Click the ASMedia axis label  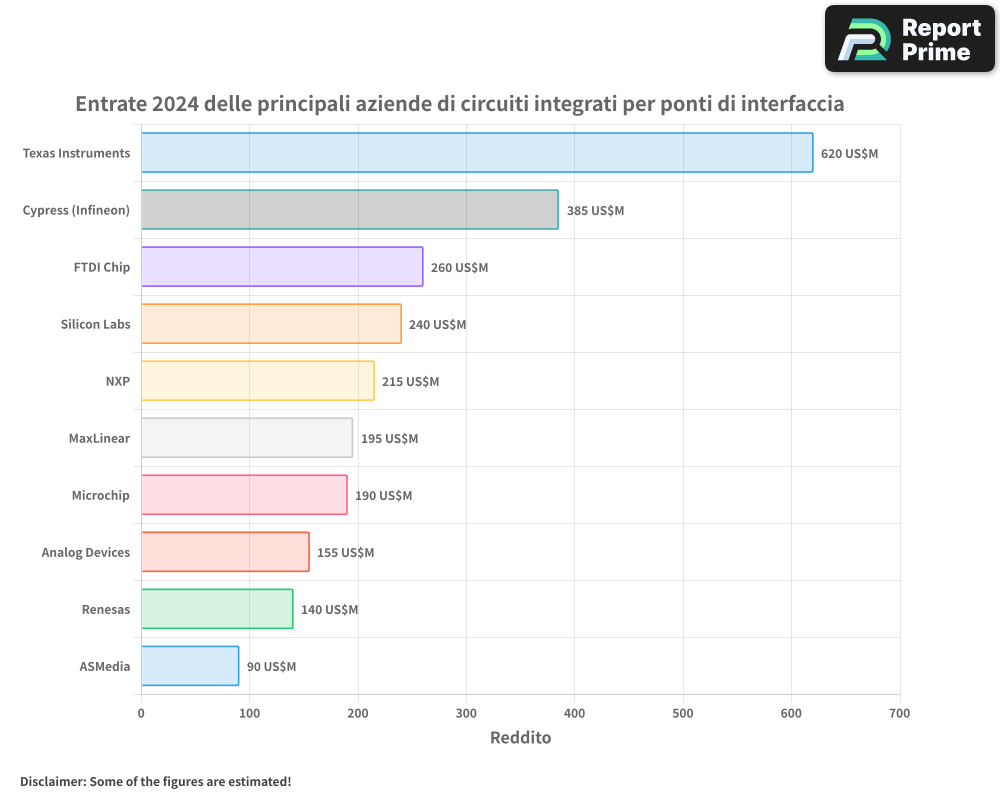(x=104, y=666)
